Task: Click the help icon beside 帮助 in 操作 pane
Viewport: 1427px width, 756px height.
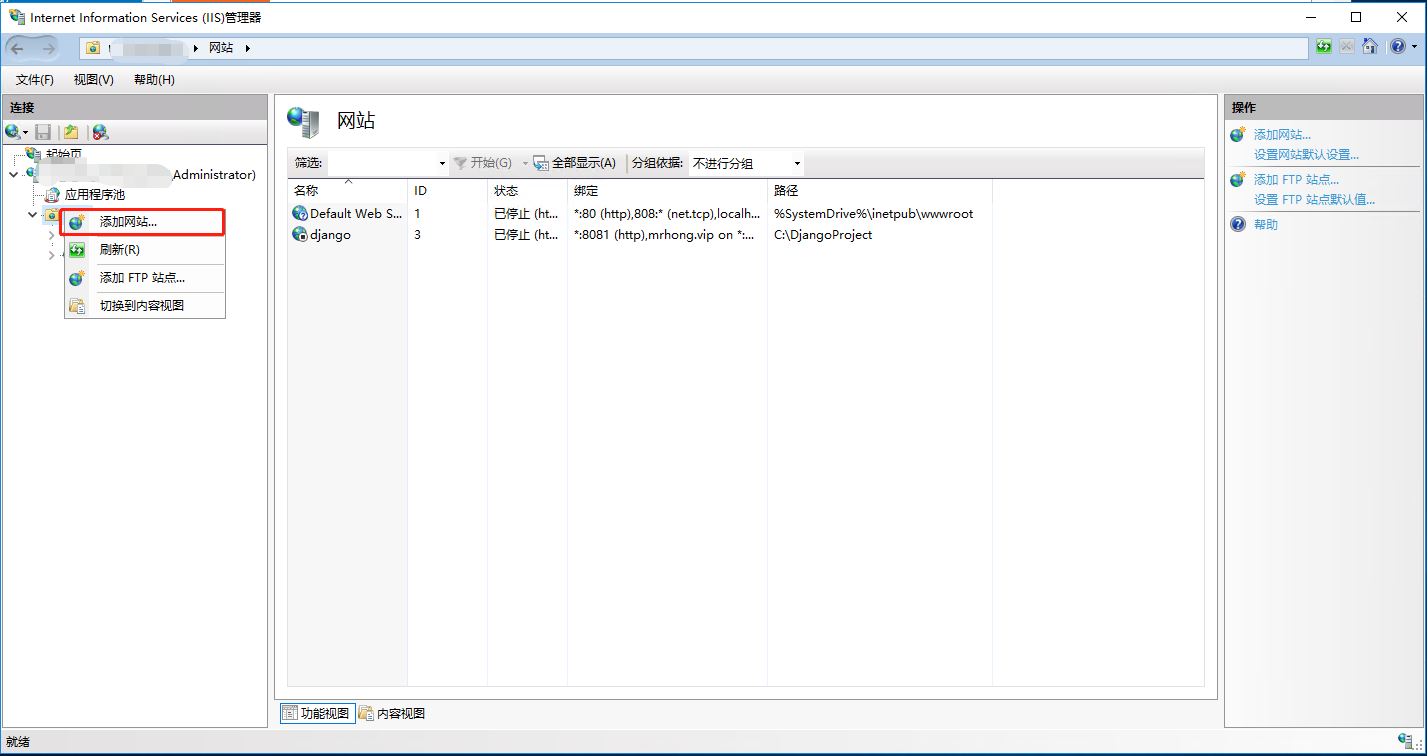Action: [1238, 225]
